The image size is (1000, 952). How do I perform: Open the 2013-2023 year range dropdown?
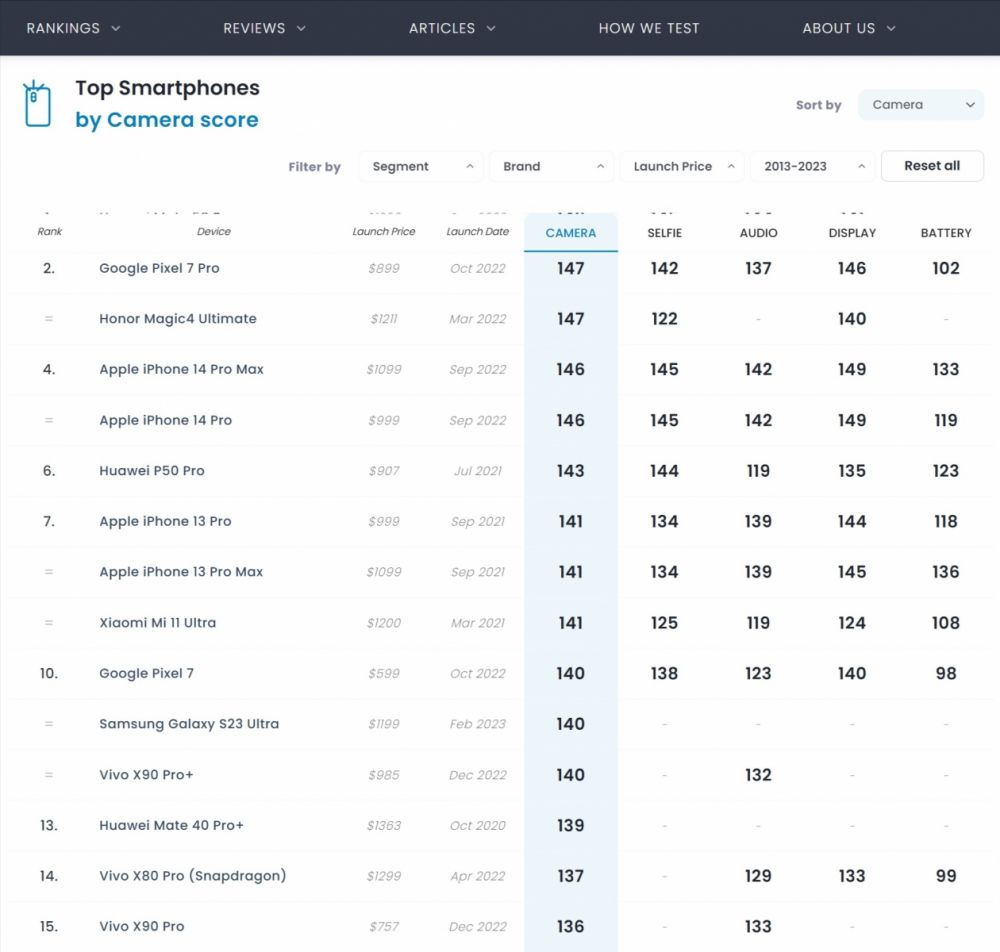[812, 166]
